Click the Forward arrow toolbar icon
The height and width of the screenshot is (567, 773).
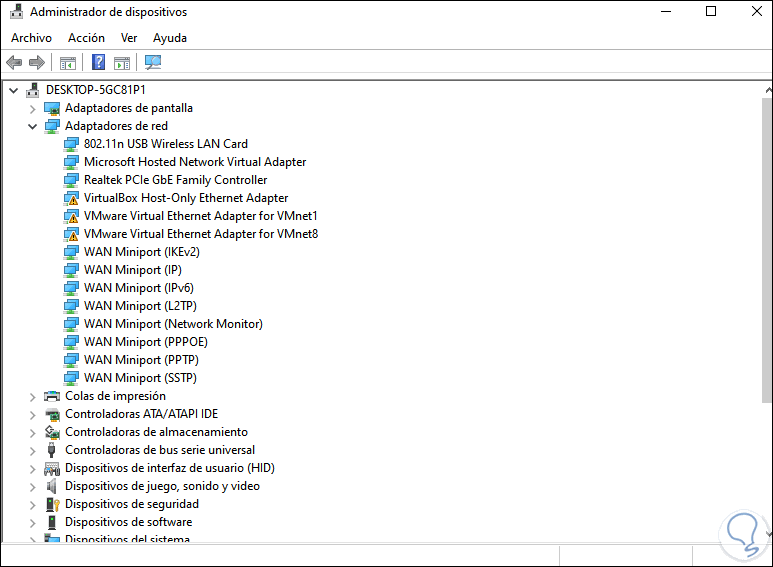37,63
